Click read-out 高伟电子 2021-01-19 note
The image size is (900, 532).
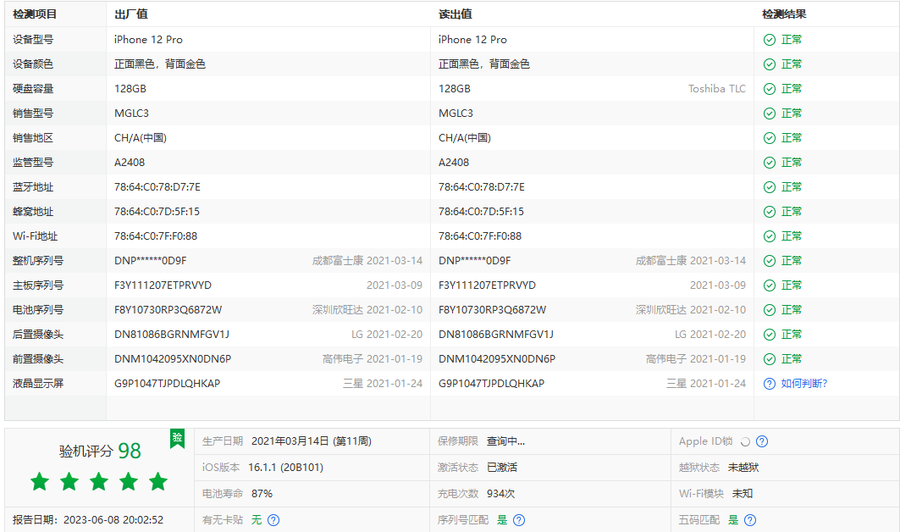[696, 359]
